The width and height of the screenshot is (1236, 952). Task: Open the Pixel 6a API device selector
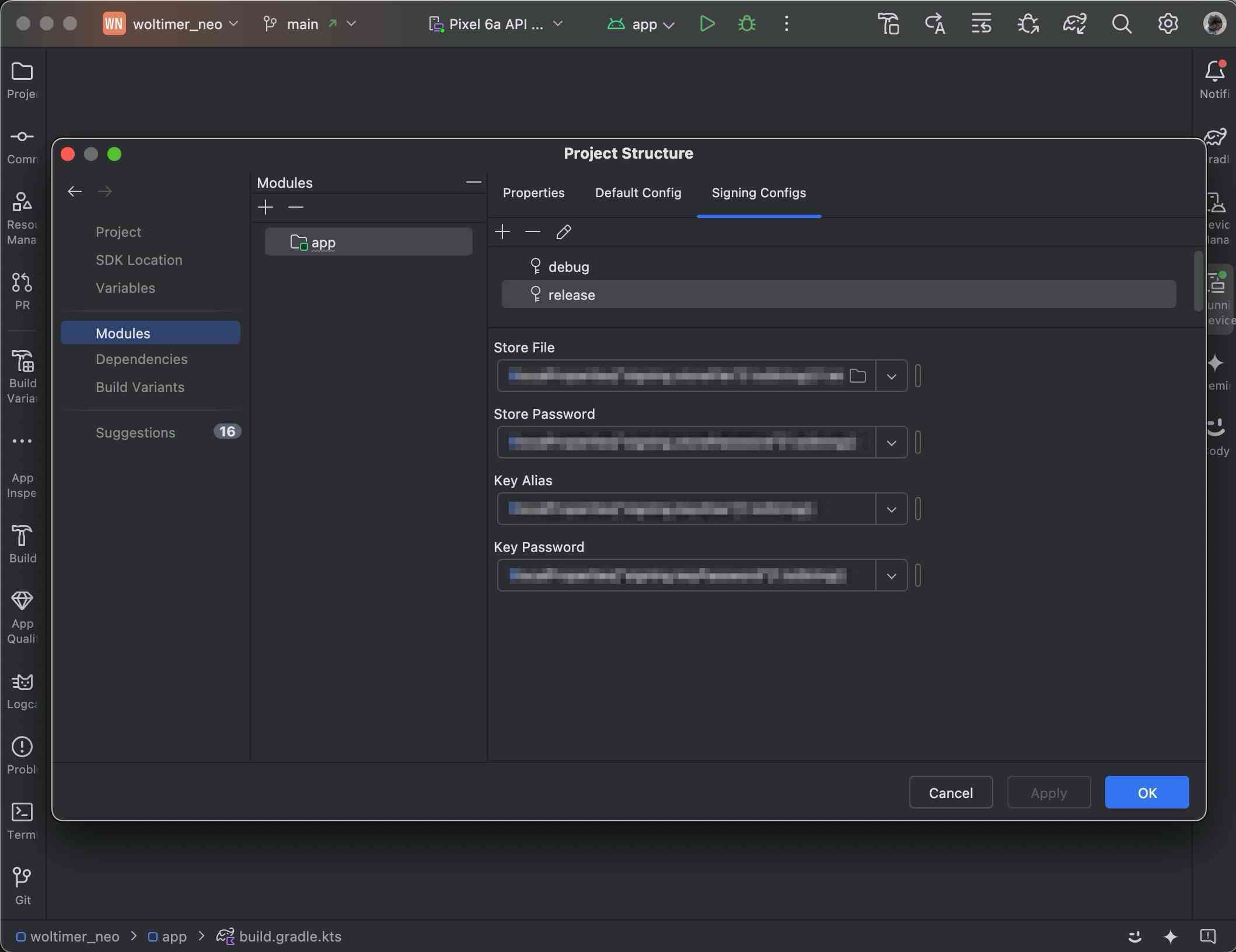pyautogui.click(x=496, y=24)
